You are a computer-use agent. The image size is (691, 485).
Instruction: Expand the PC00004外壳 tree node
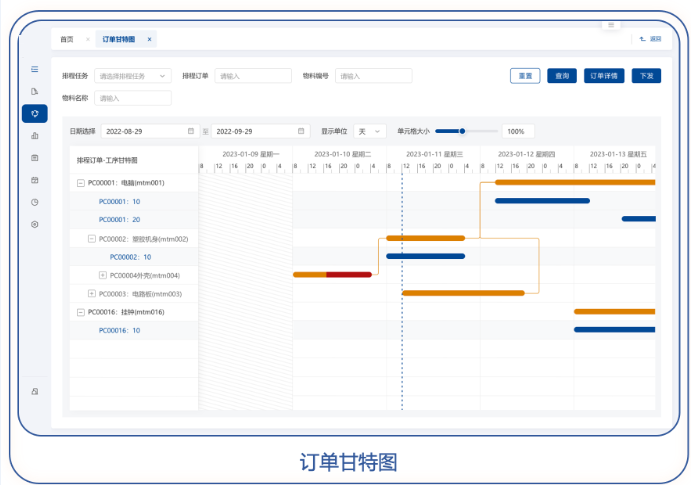tap(103, 275)
